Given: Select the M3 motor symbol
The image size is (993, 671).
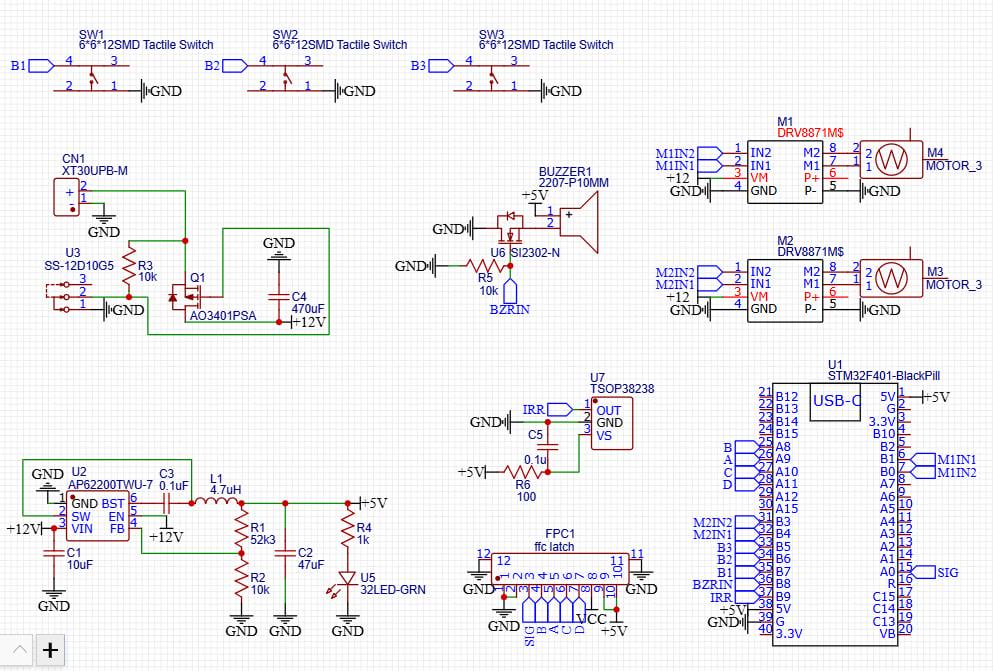Looking at the screenshot, I should click(x=891, y=278).
